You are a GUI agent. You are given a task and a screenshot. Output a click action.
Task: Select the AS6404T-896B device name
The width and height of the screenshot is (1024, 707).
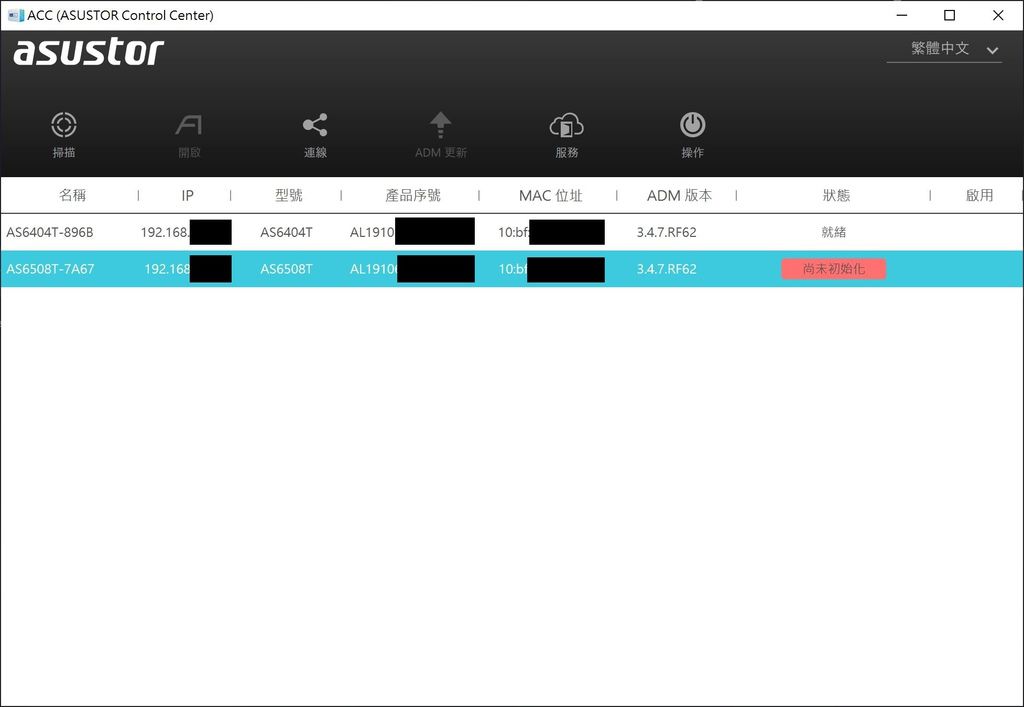[50, 232]
